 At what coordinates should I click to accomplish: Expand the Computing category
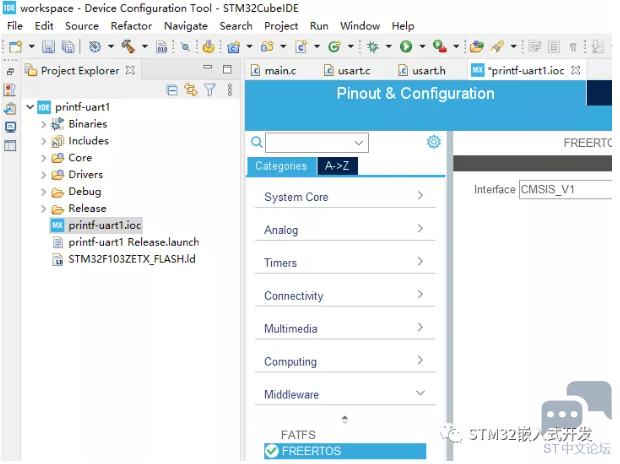(x=345, y=361)
